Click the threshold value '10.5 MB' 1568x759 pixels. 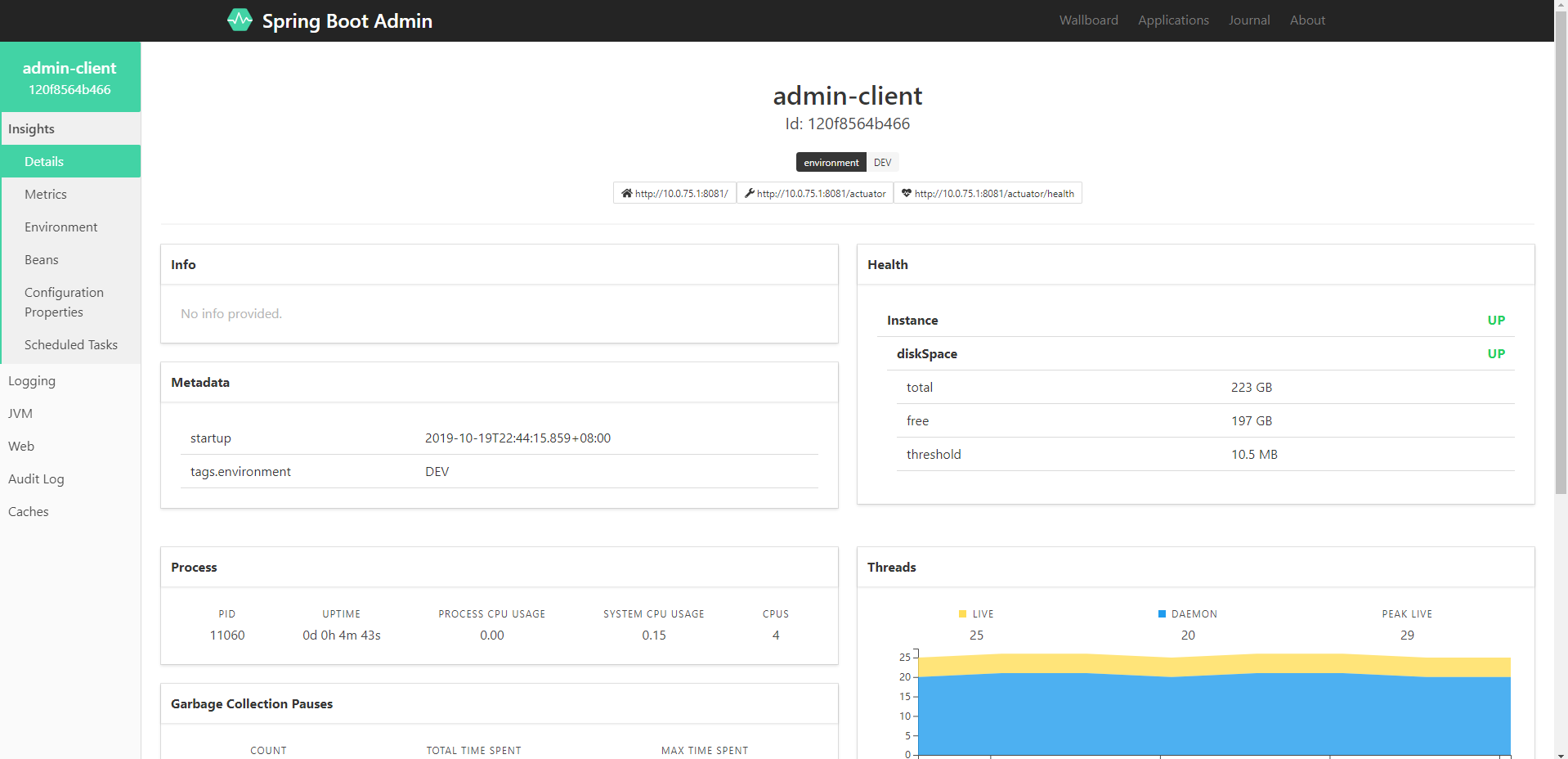coord(1254,454)
